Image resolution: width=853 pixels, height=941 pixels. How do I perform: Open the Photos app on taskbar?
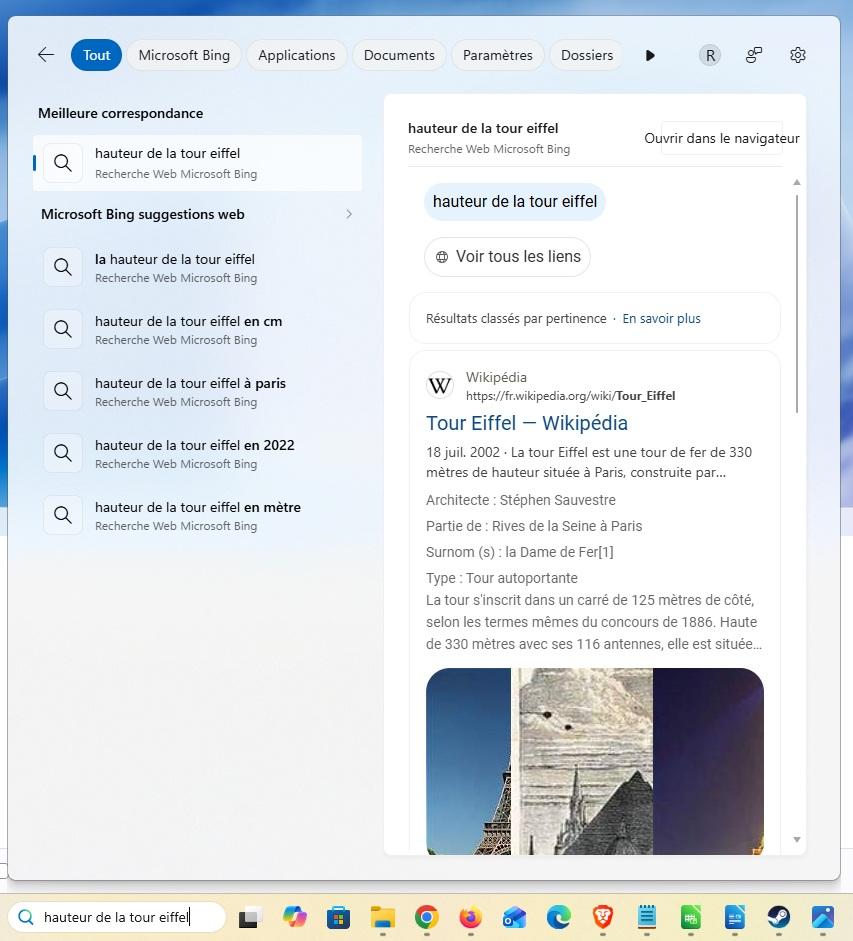click(823, 917)
